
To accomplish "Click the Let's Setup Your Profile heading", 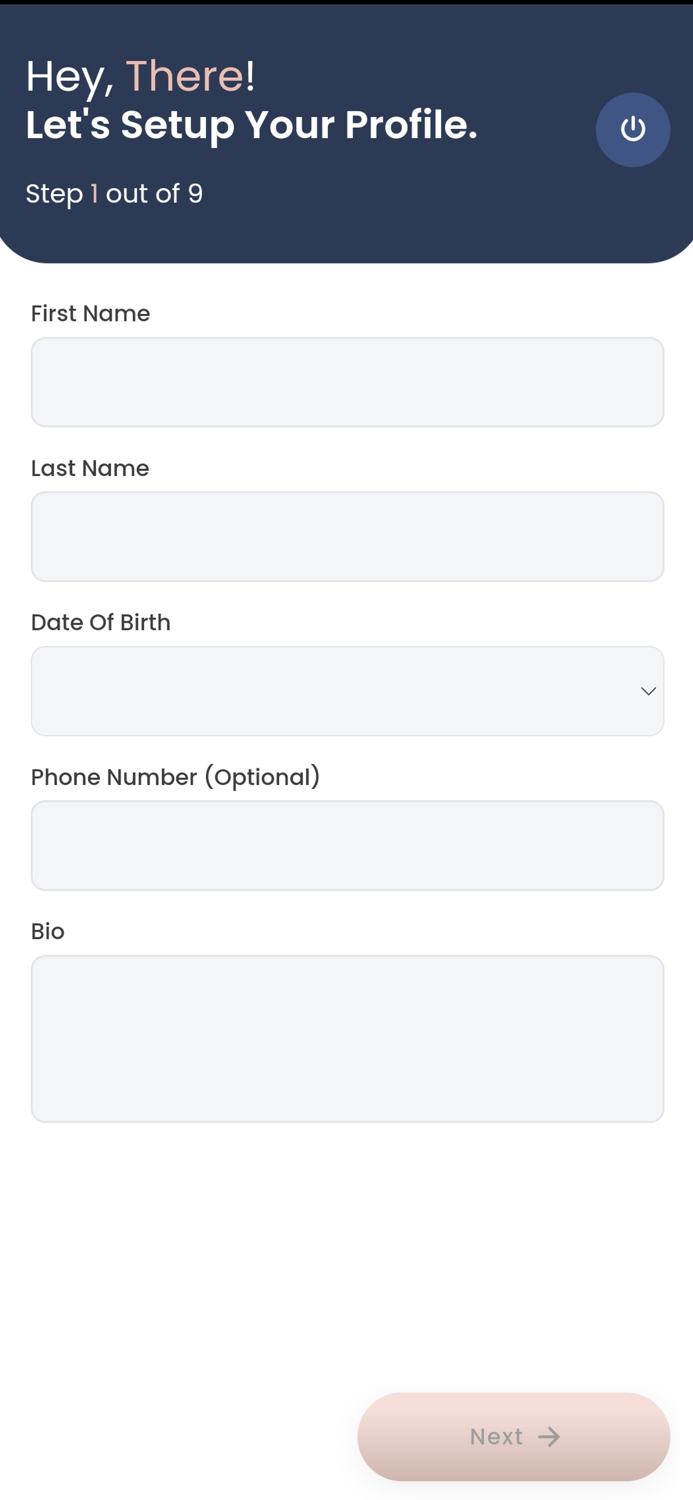I will [x=252, y=124].
